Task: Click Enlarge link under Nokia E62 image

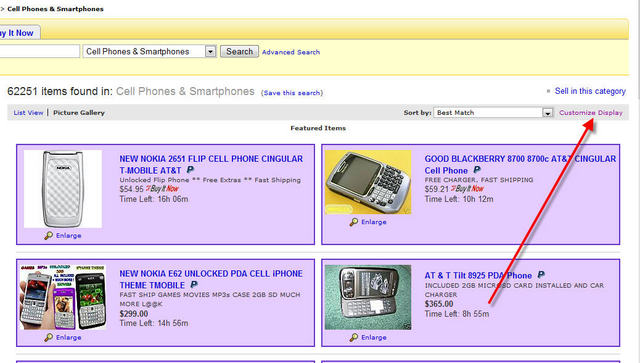Action: [69, 337]
